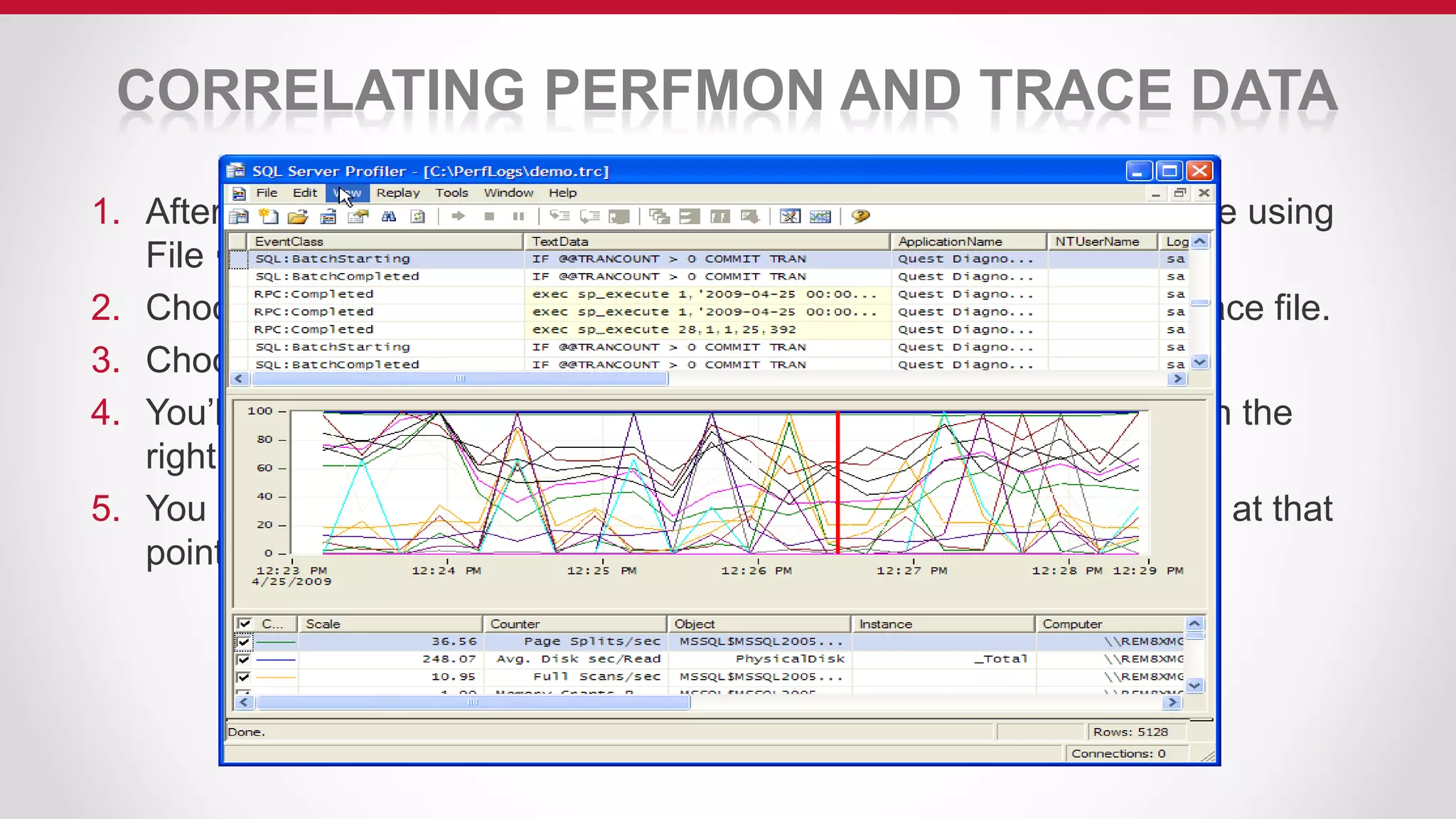Click trace grid horizontal scrollbar thumb
1456x819 pixels.
pyautogui.click(x=460, y=379)
